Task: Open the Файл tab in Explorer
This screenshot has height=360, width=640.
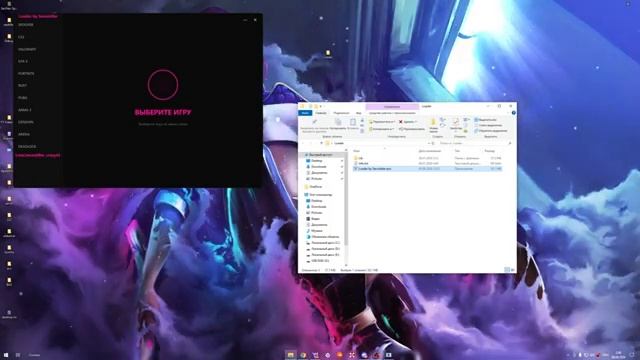Action: point(305,113)
